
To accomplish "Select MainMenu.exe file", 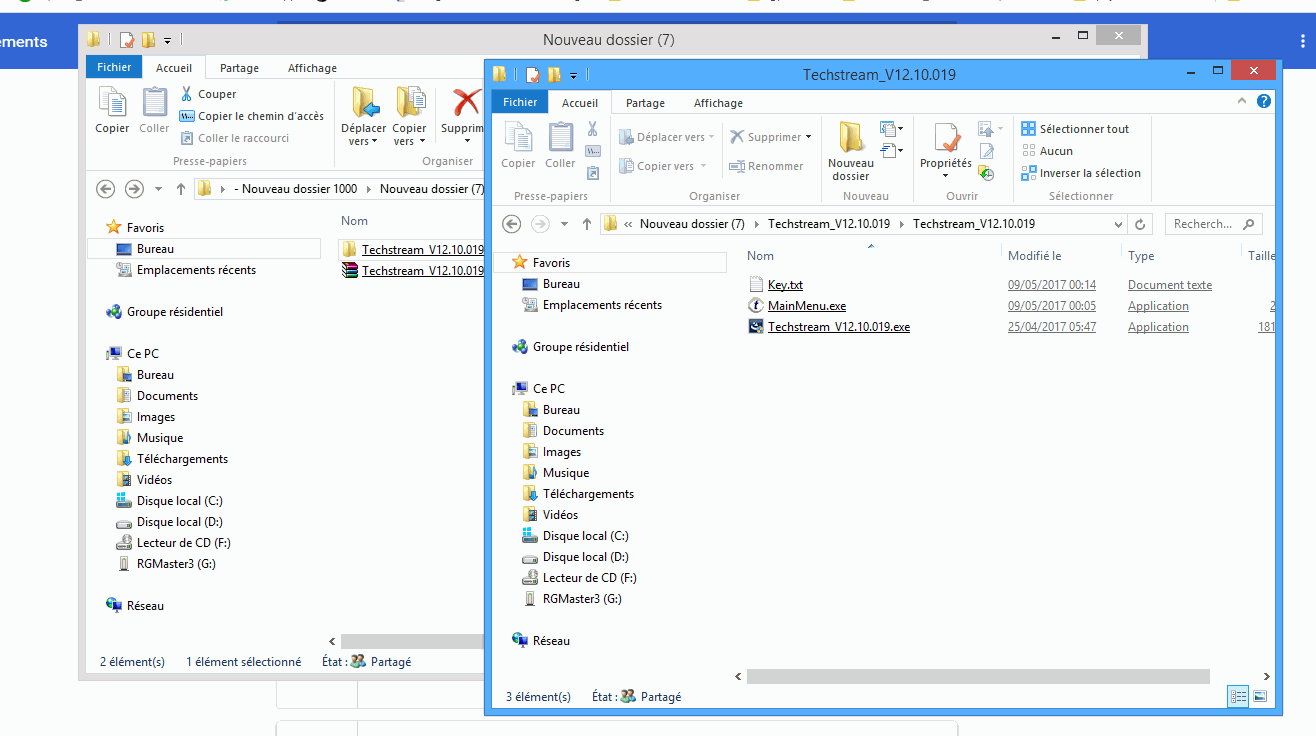I will point(797,306).
